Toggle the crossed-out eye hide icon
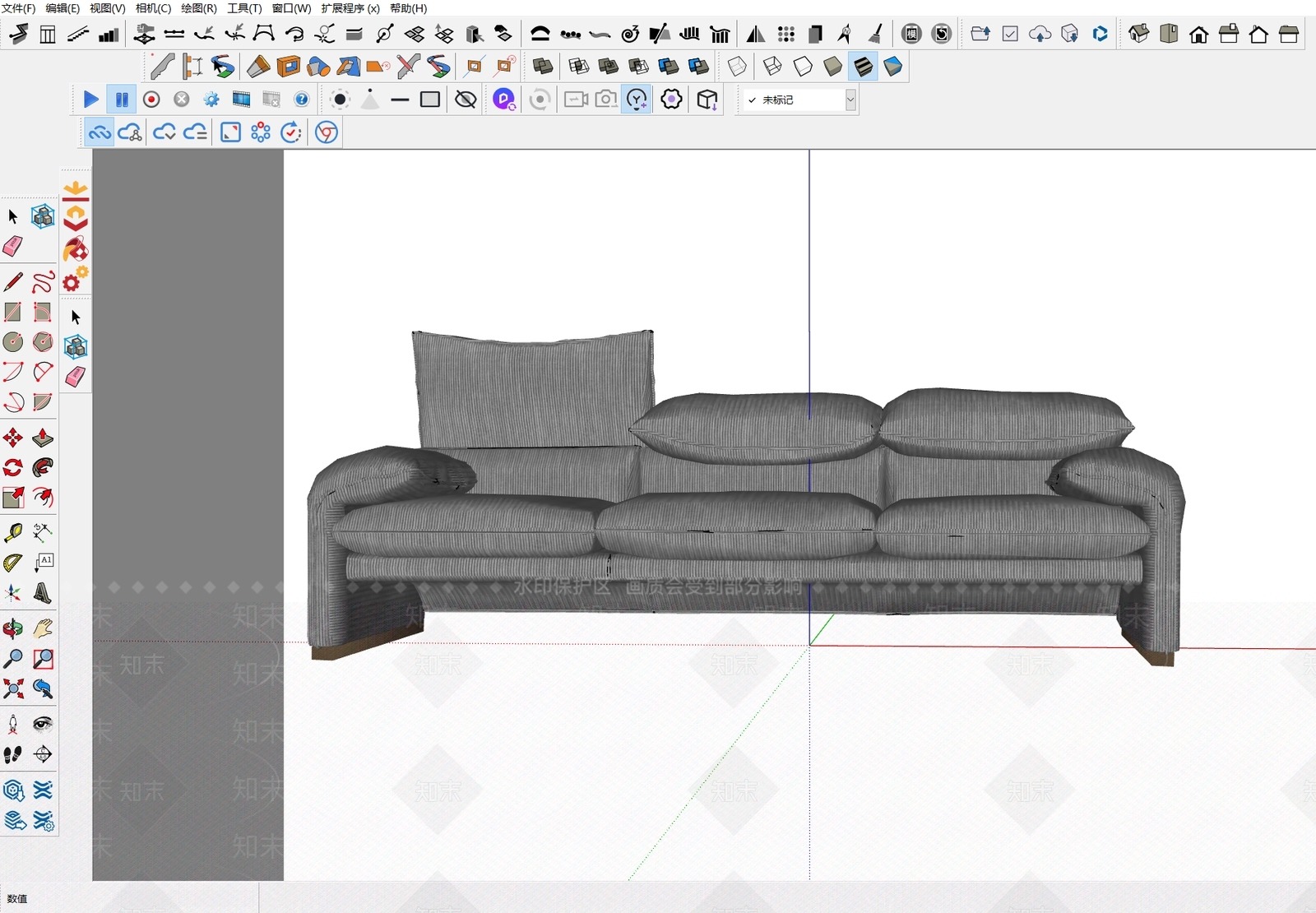This screenshot has height=913, width=1316. tap(466, 100)
